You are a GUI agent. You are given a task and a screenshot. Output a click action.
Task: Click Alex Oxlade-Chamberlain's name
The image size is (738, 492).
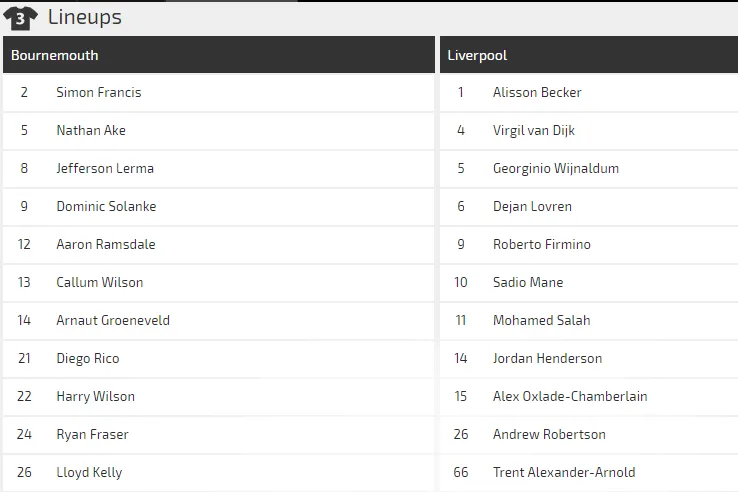[x=570, y=396]
